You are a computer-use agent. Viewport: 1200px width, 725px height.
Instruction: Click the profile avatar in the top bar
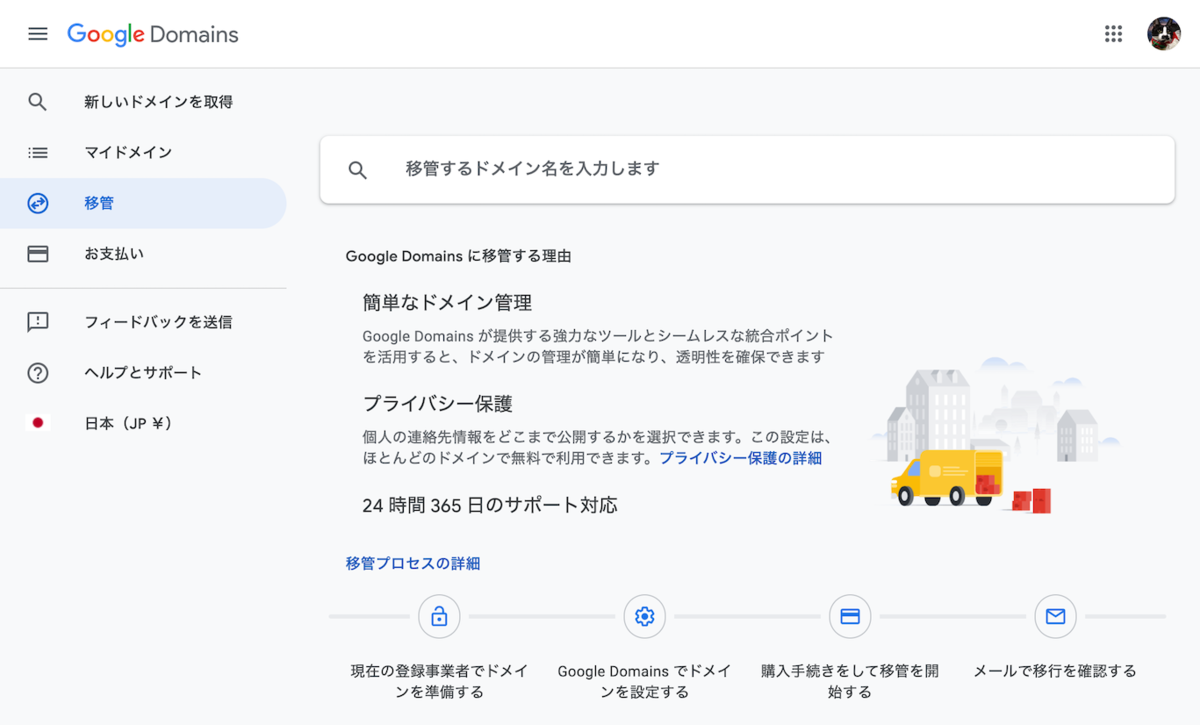pyautogui.click(x=1163, y=33)
